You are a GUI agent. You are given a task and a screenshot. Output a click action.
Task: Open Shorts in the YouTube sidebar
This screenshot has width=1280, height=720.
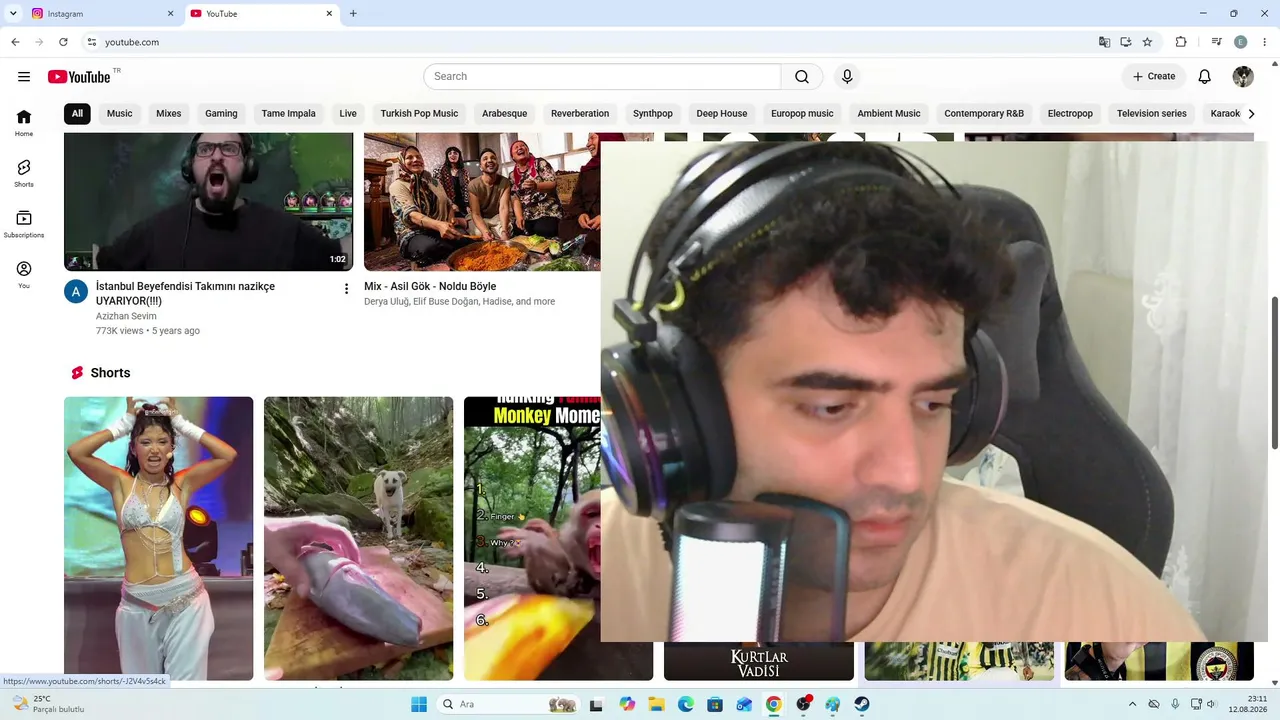click(24, 173)
